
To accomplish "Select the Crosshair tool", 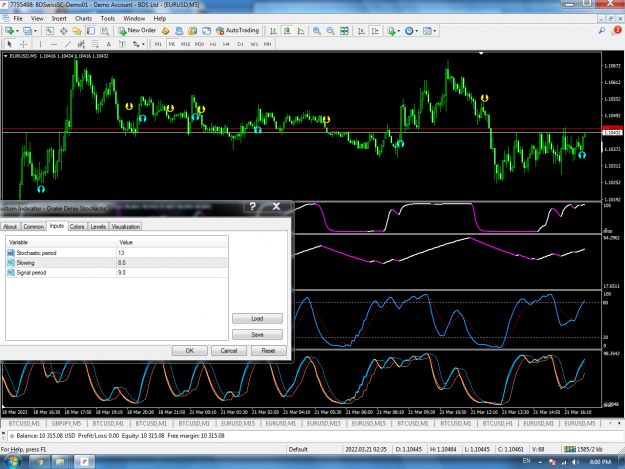I will [24, 44].
